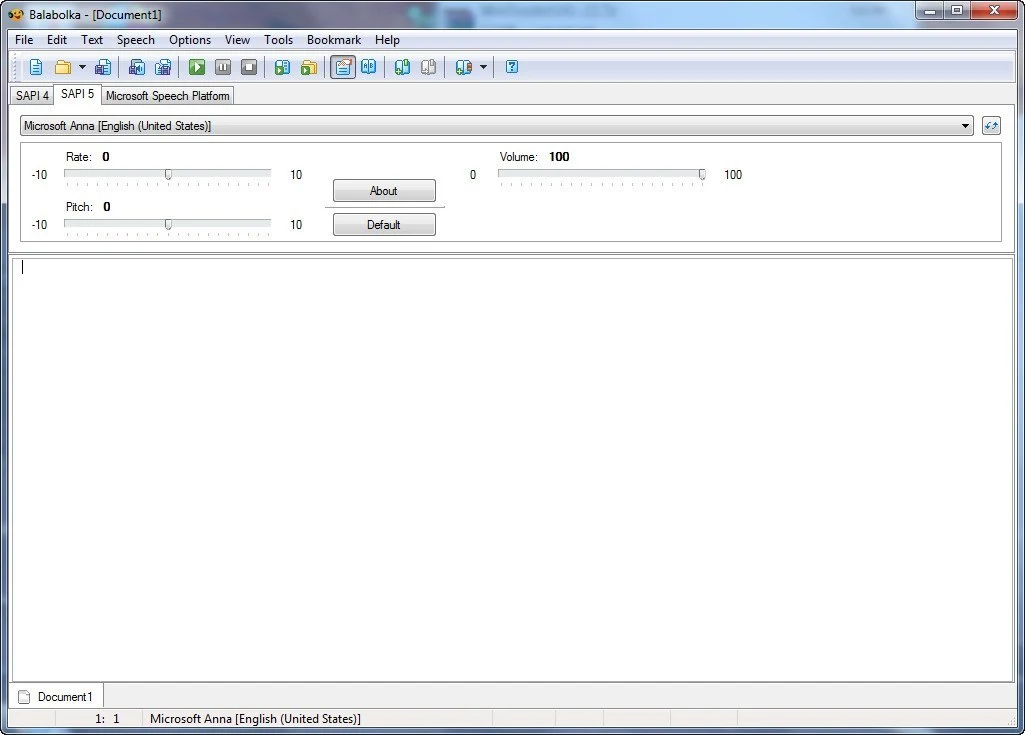Viewport: 1025px width, 735px height.
Task: Save the document with the floppy icon
Action: [103, 67]
